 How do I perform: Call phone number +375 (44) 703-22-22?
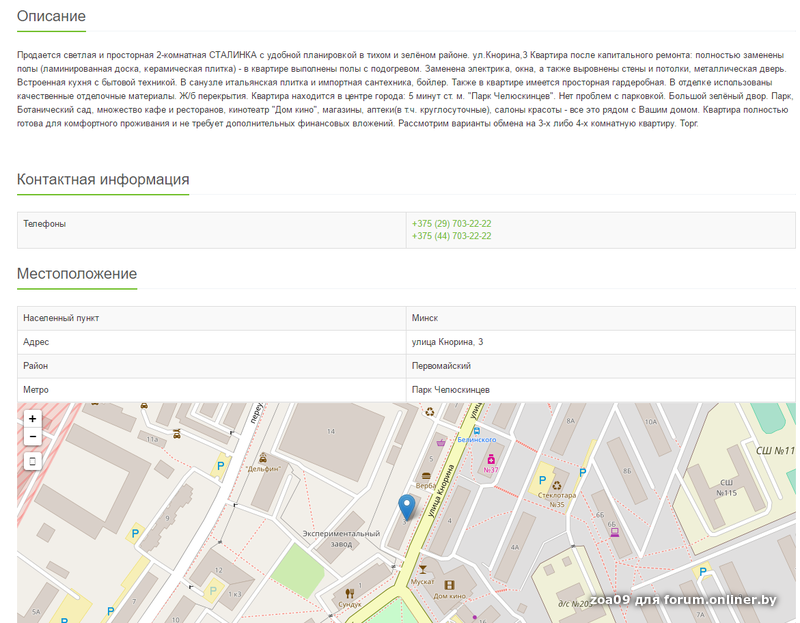pyautogui.click(x=452, y=236)
